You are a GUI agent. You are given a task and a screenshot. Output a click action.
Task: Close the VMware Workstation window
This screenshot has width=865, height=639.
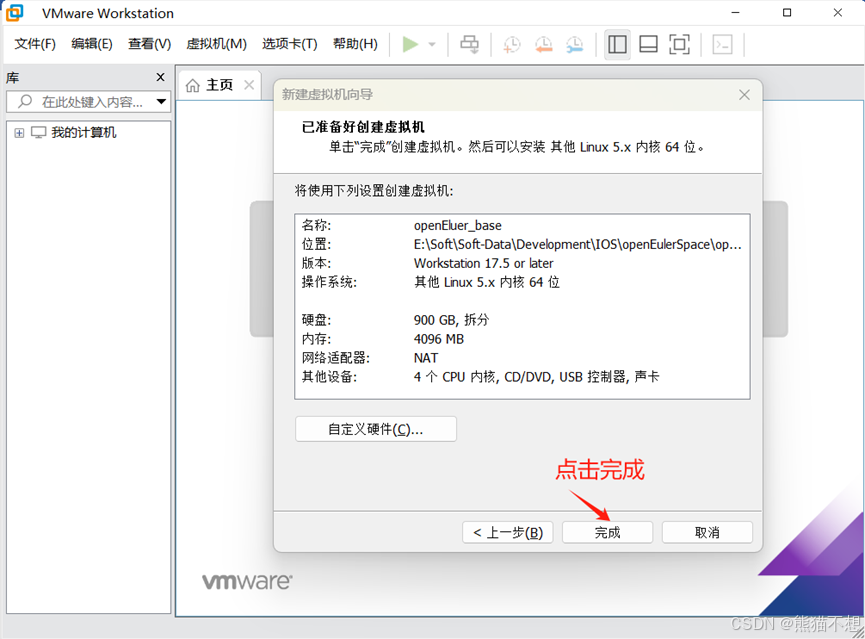[x=837, y=13]
